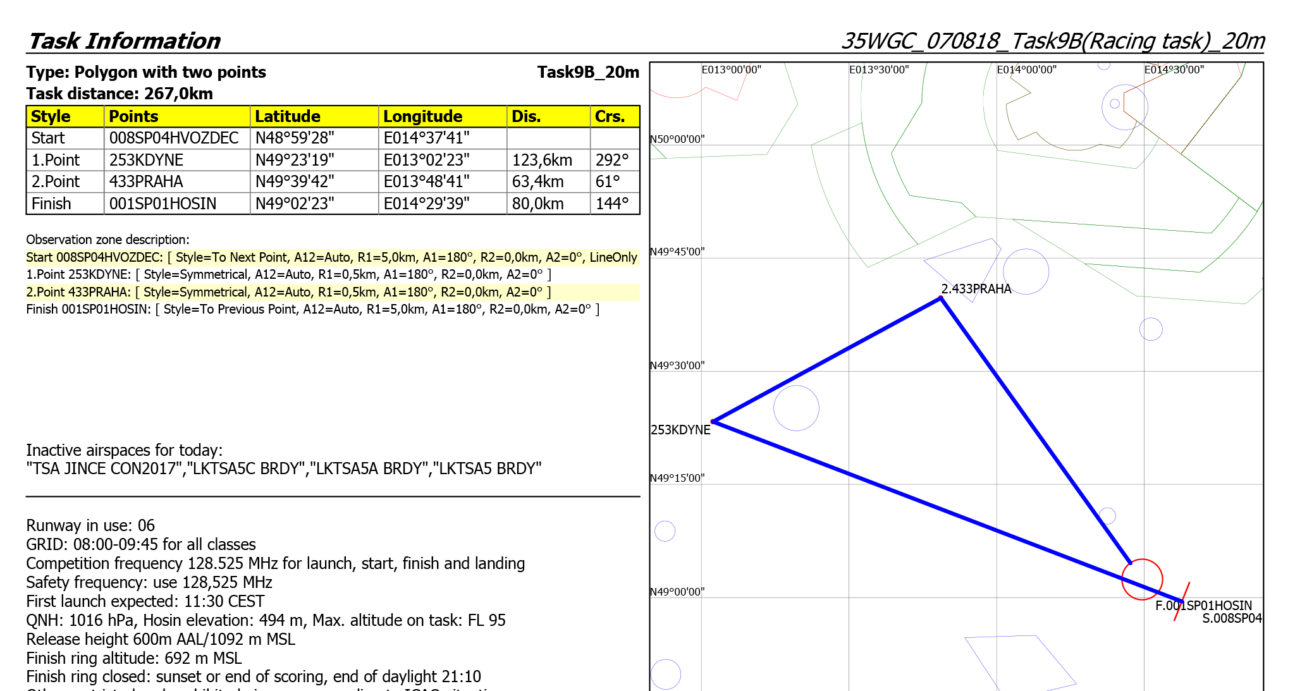Click the N49°30'00" latitude label on the map

[x=677, y=365]
